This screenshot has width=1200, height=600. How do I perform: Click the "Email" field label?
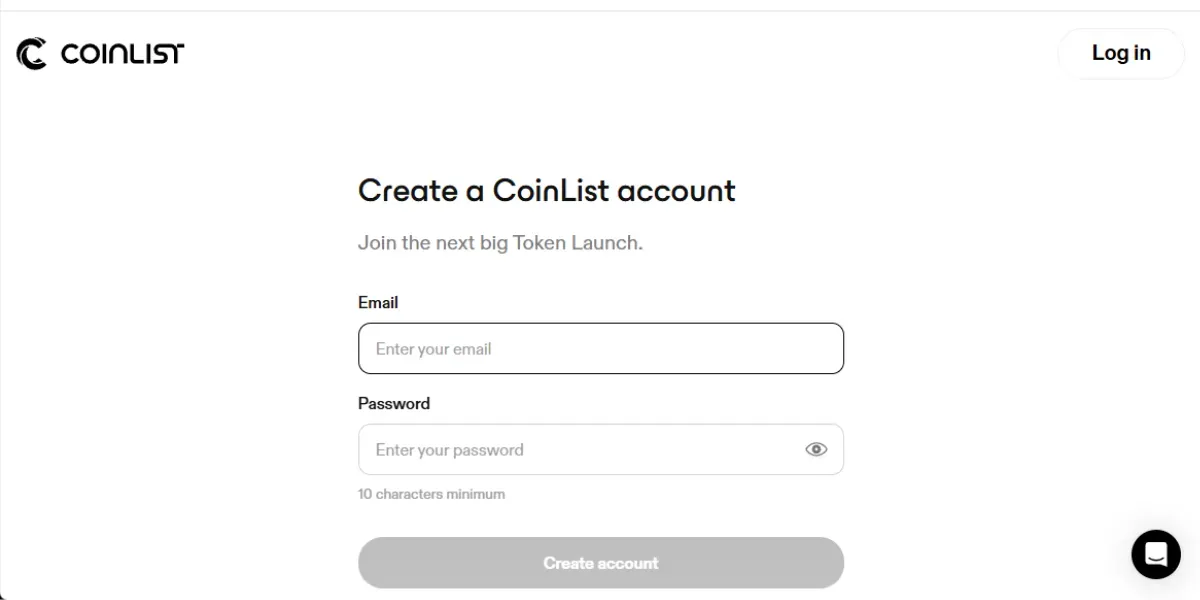point(378,302)
